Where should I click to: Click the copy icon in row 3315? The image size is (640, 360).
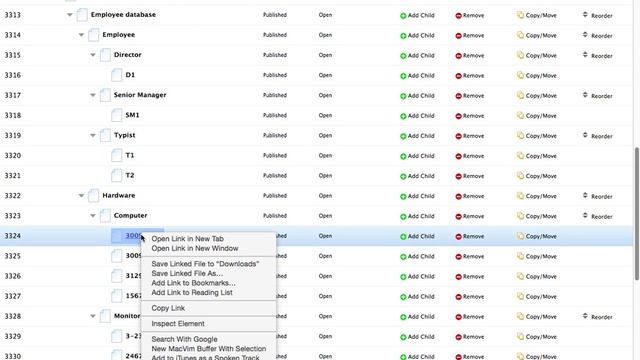(520, 55)
